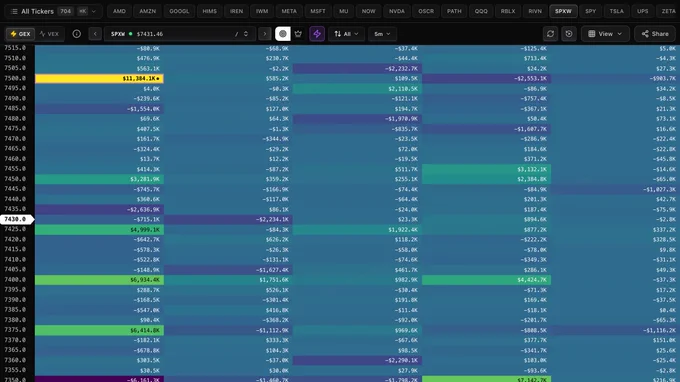
Task: Toggle the purple lightning bolt button
Action: pos(317,34)
